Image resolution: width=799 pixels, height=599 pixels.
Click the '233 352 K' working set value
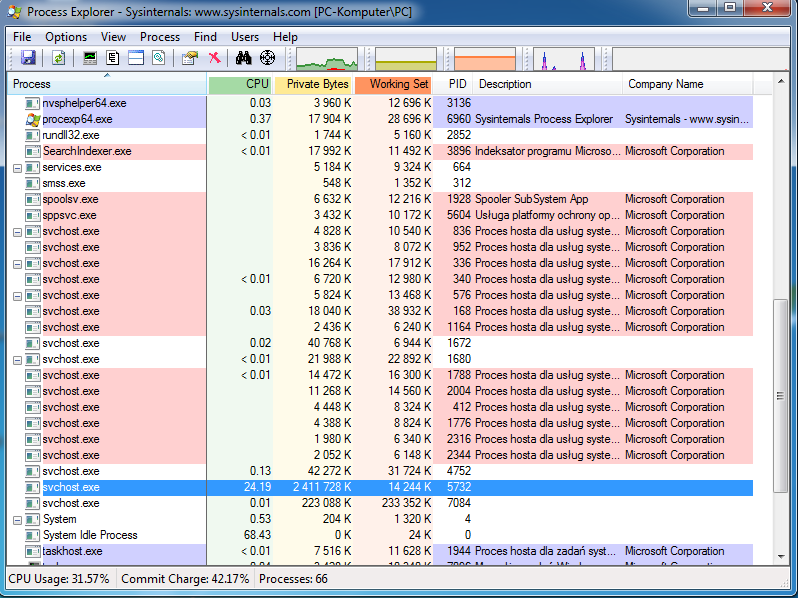pos(407,503)
